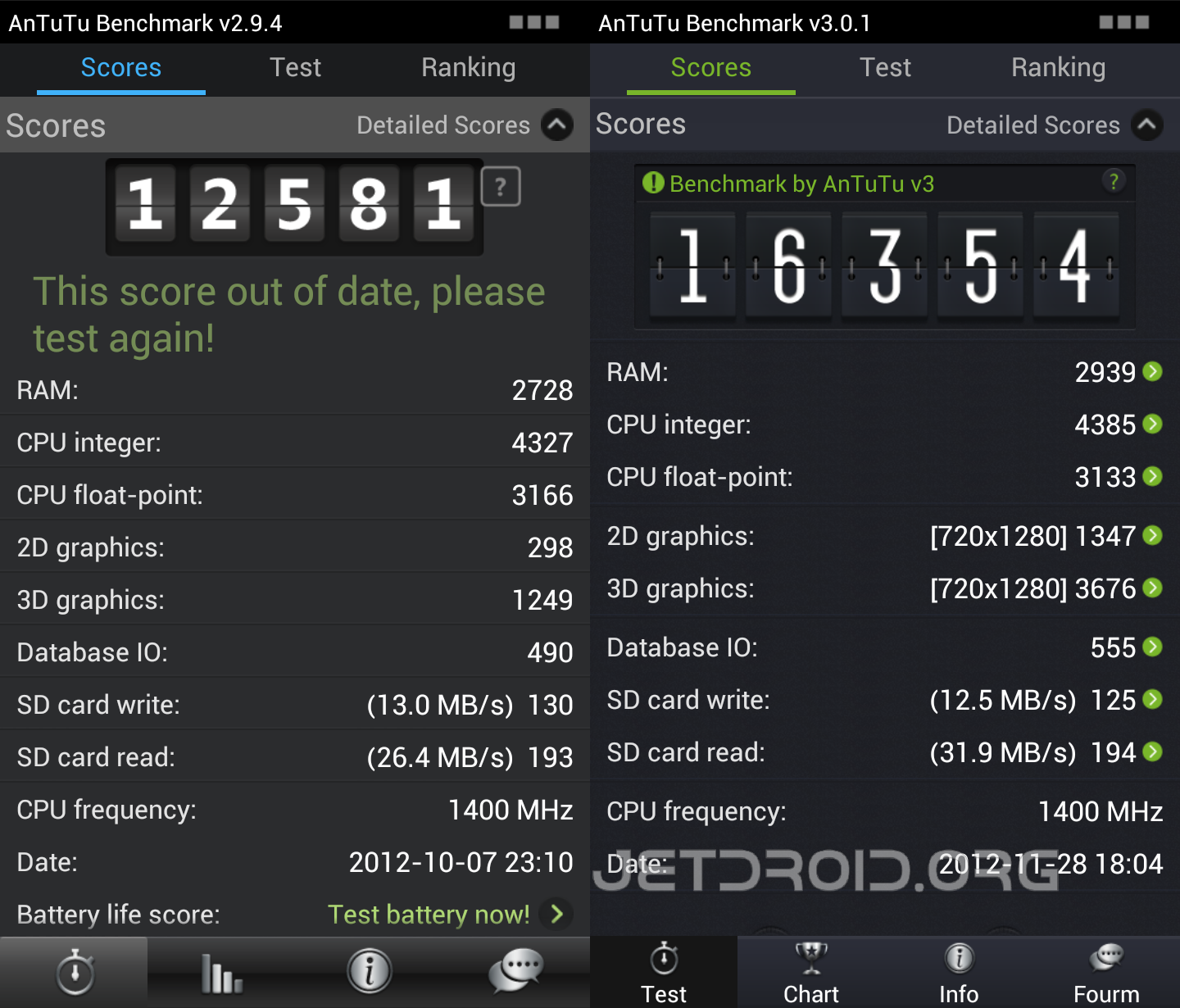Screen dimensions: 1180x1008
Task: Switch to Test tab in v2.9.4
Action: click(x=295, y=68)
